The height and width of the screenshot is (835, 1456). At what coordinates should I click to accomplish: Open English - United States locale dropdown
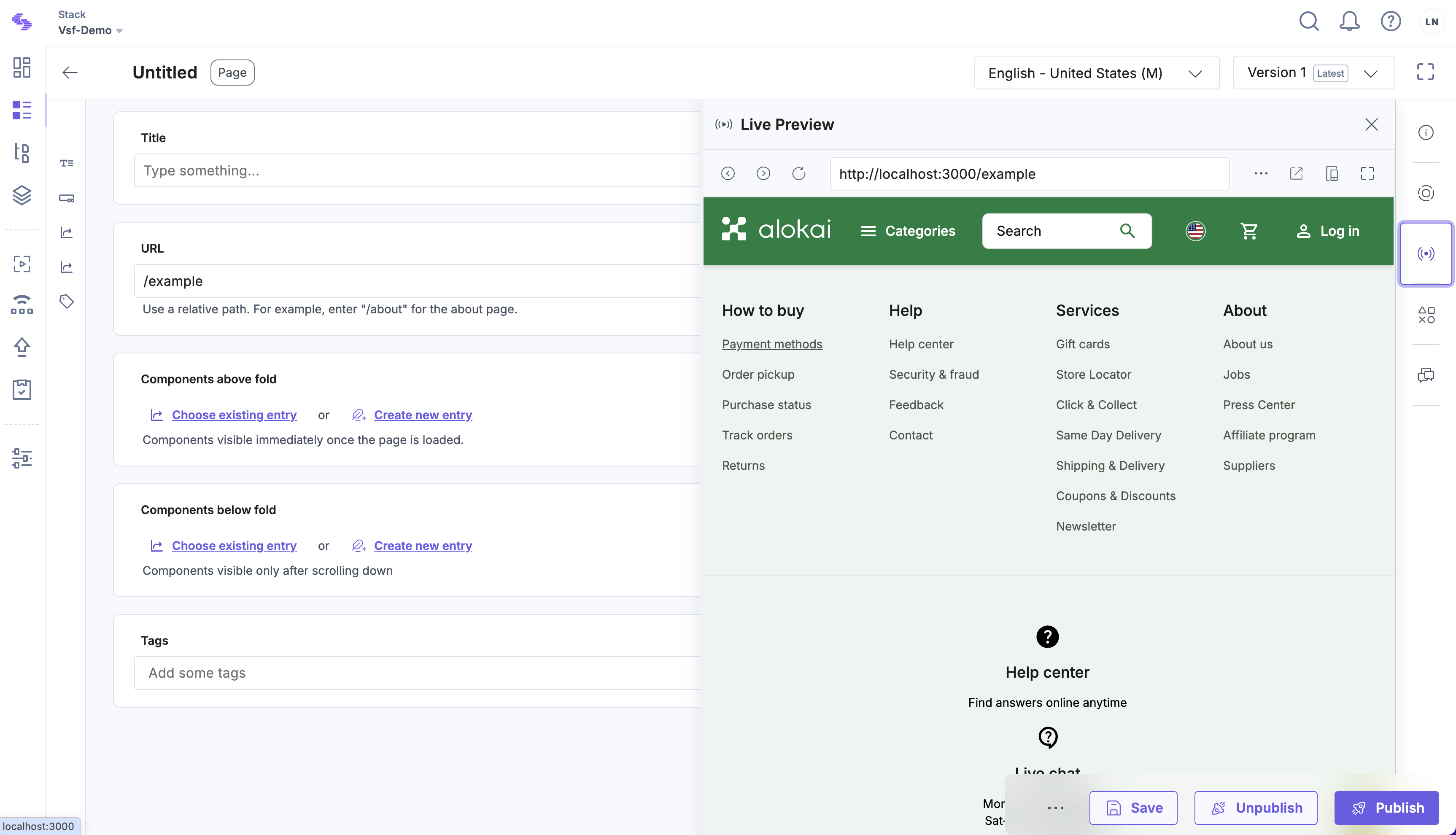click(x=1097, y=73)
